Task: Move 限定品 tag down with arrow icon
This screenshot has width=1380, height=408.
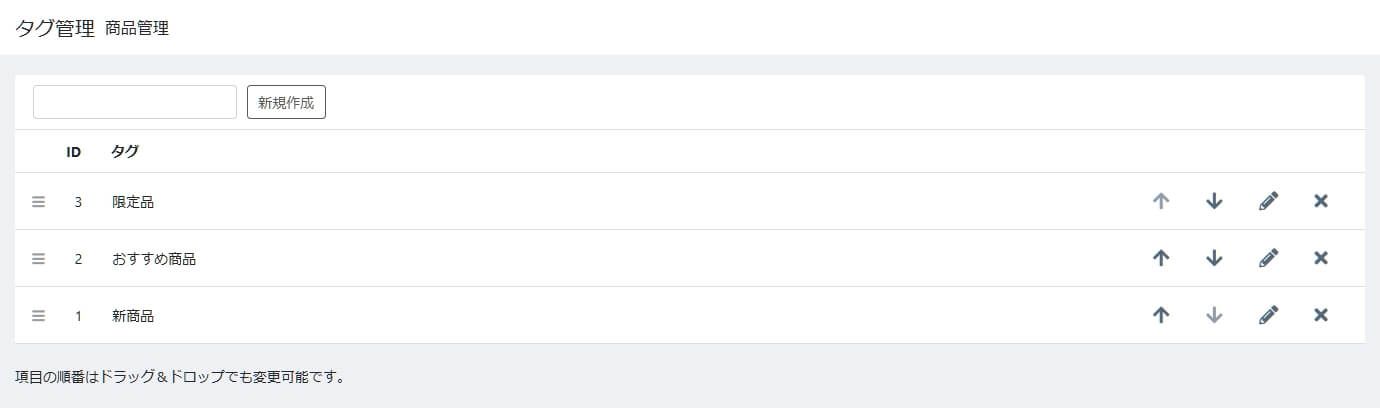Action: pos(1214,201)
